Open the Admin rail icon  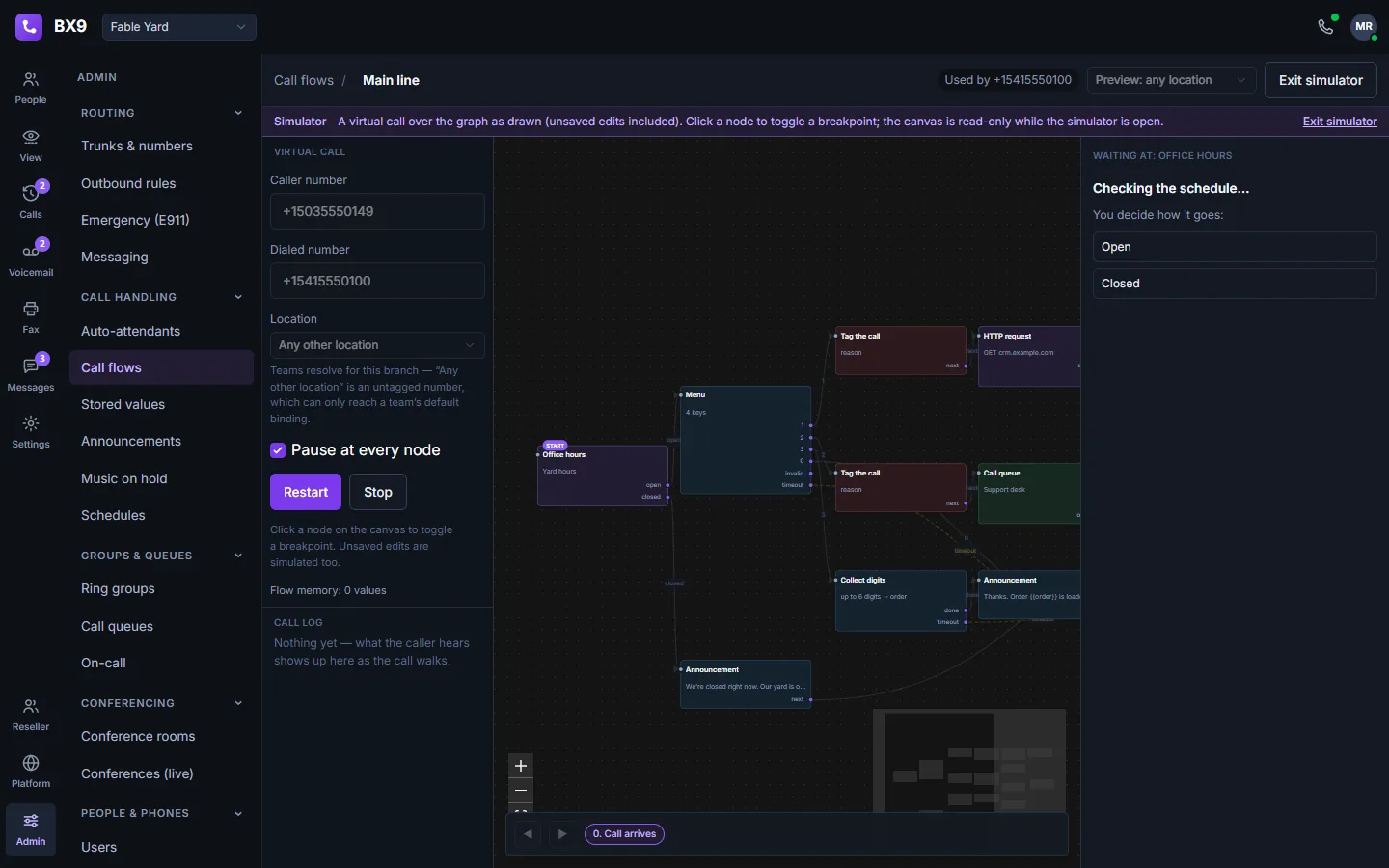31,829
